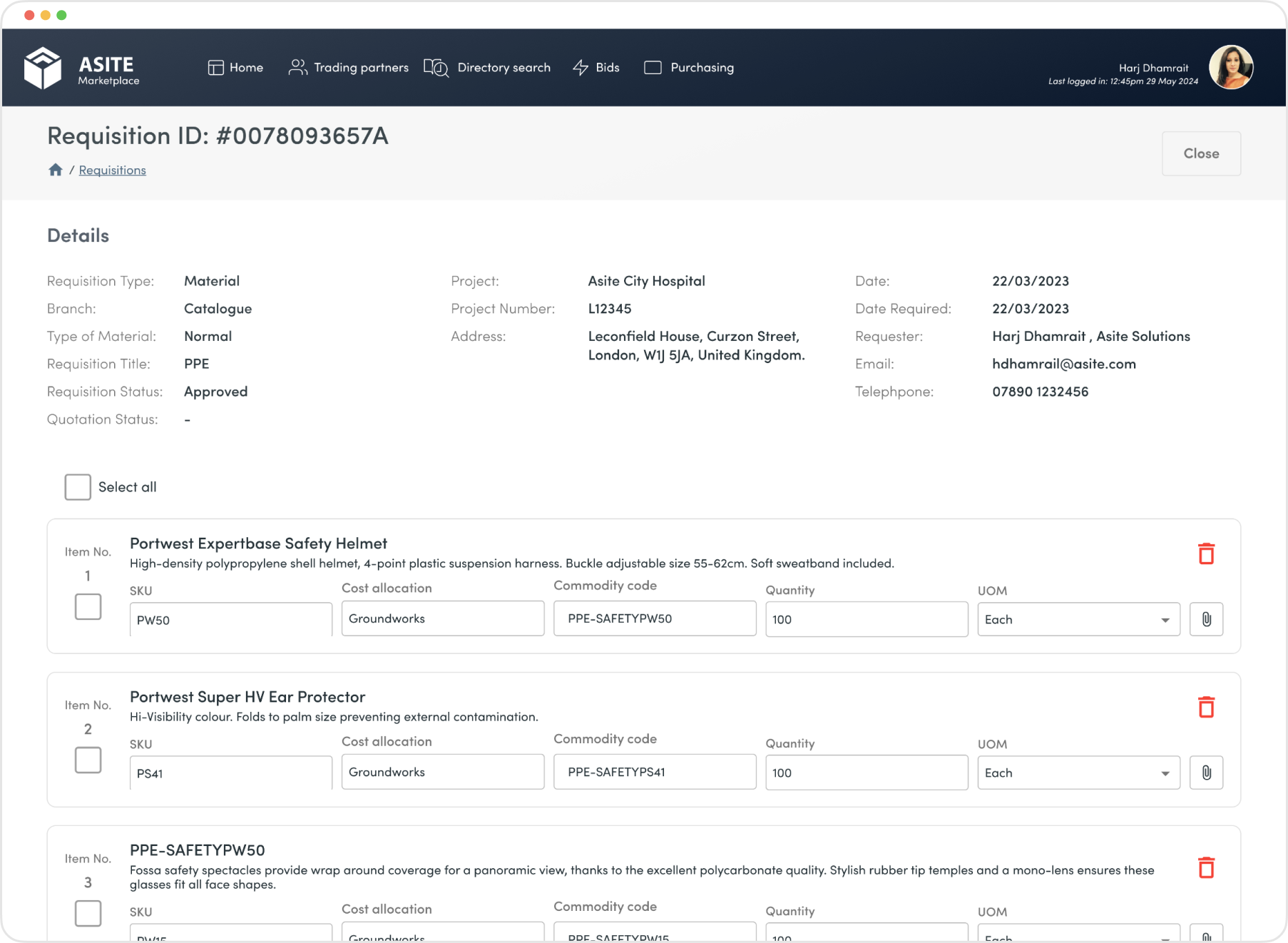Open Directory search via its magnifier-book icon
The image size is (1288, 943).
(436, 68)
